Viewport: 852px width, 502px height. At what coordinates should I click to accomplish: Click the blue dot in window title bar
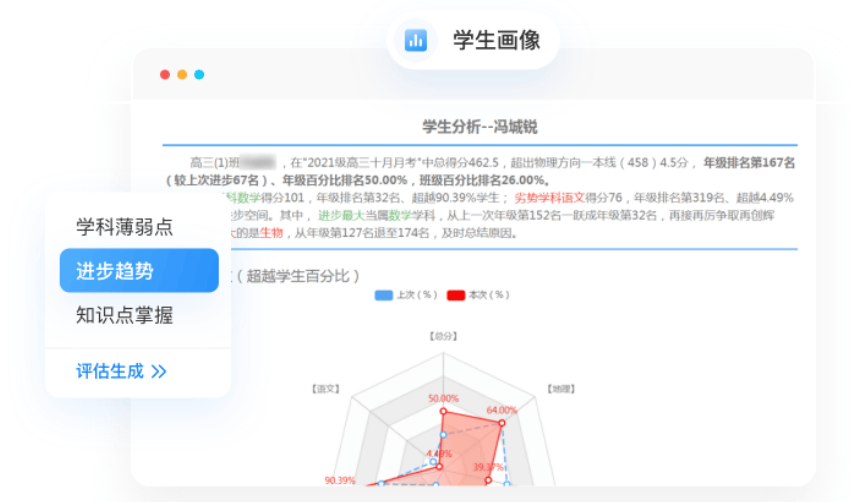pyautogui.click(x=199, y=75)
